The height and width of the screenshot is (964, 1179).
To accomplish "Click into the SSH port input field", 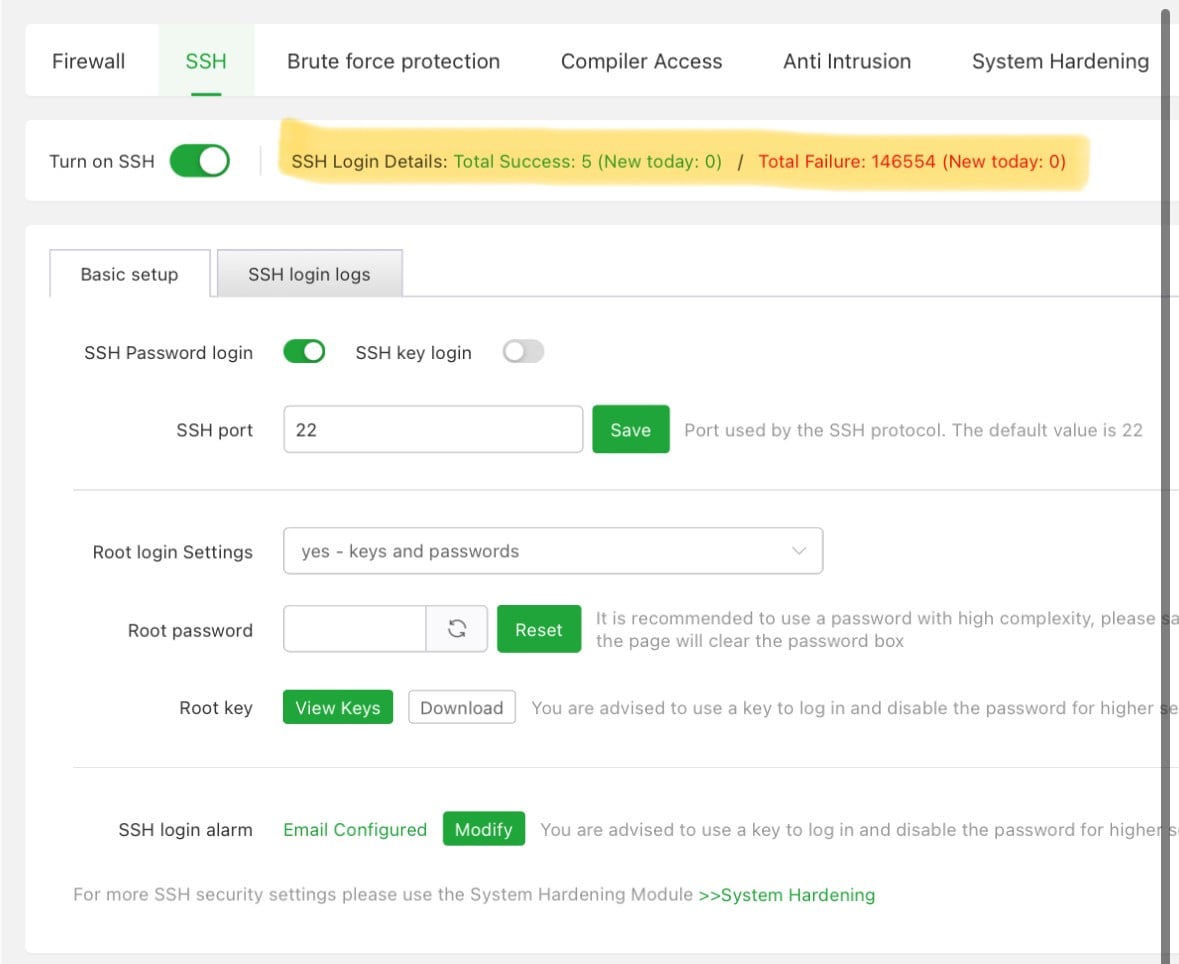I will tap(433, 430).
